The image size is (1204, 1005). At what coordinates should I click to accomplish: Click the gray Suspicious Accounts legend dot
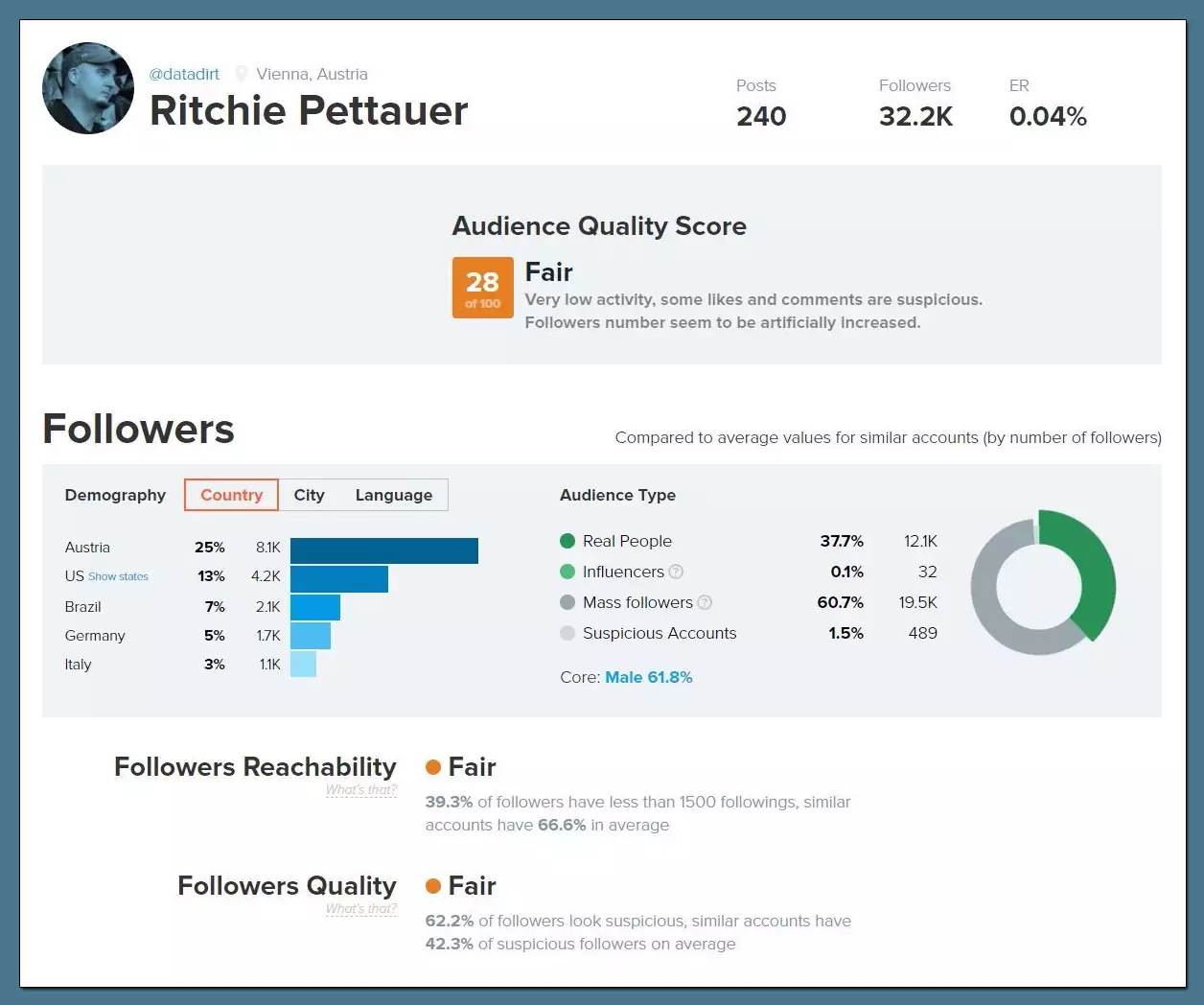pyautogui.click(x=567, y=633)
